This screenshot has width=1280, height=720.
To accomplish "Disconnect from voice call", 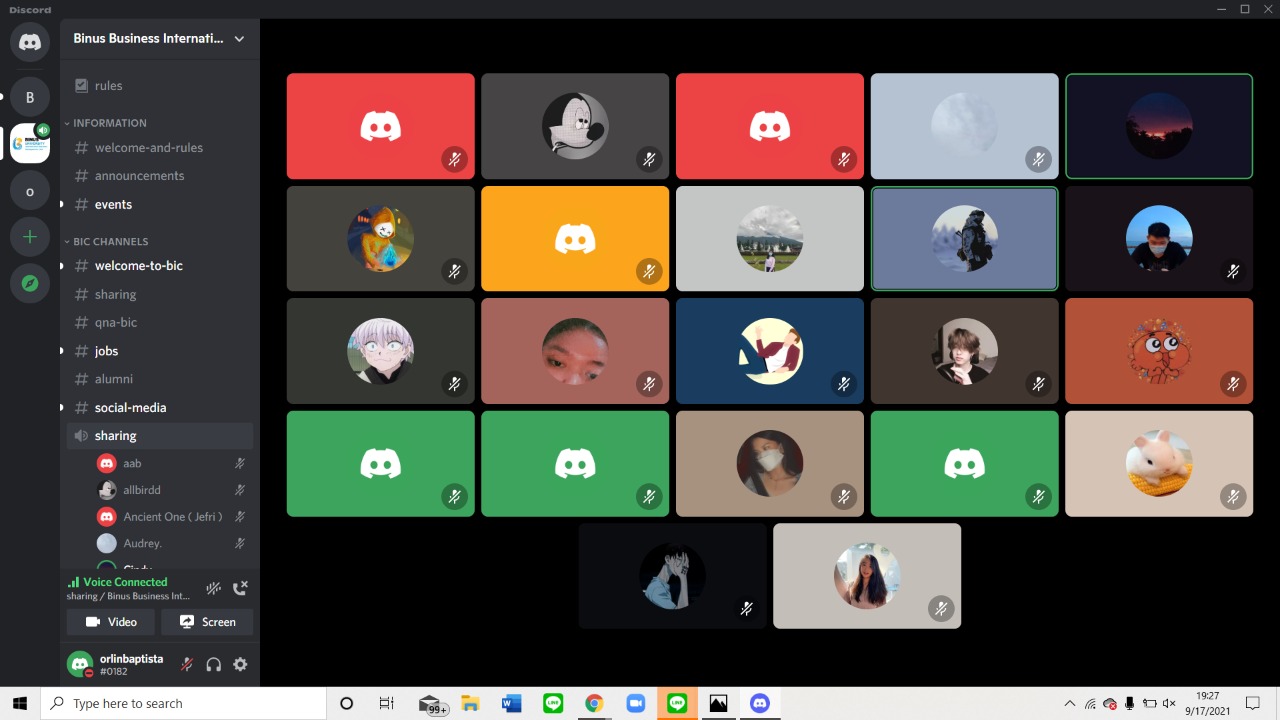I will click(x=240, y=589).
